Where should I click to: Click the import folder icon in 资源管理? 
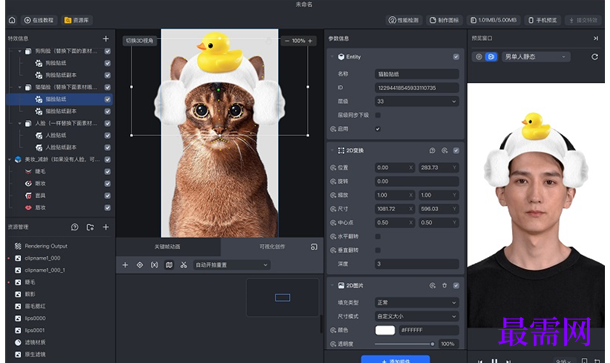point(90,227)
